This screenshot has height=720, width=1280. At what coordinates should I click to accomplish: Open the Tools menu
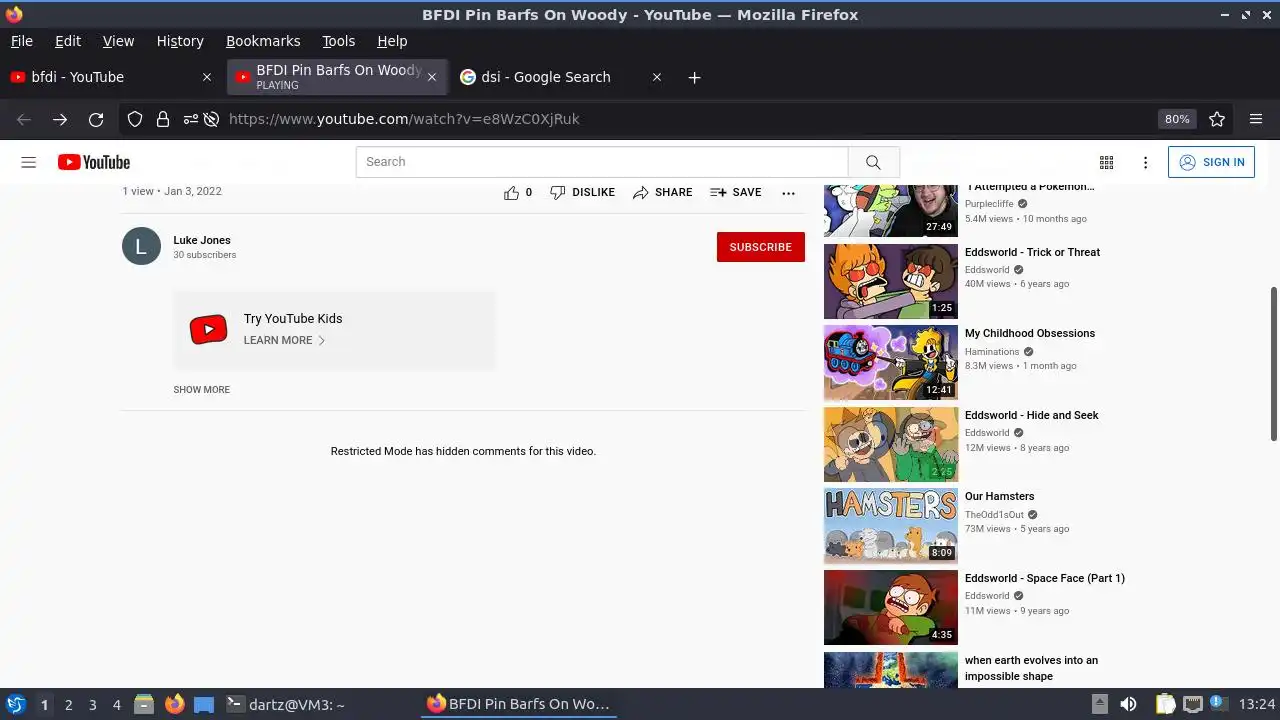(x=339, y=41)
